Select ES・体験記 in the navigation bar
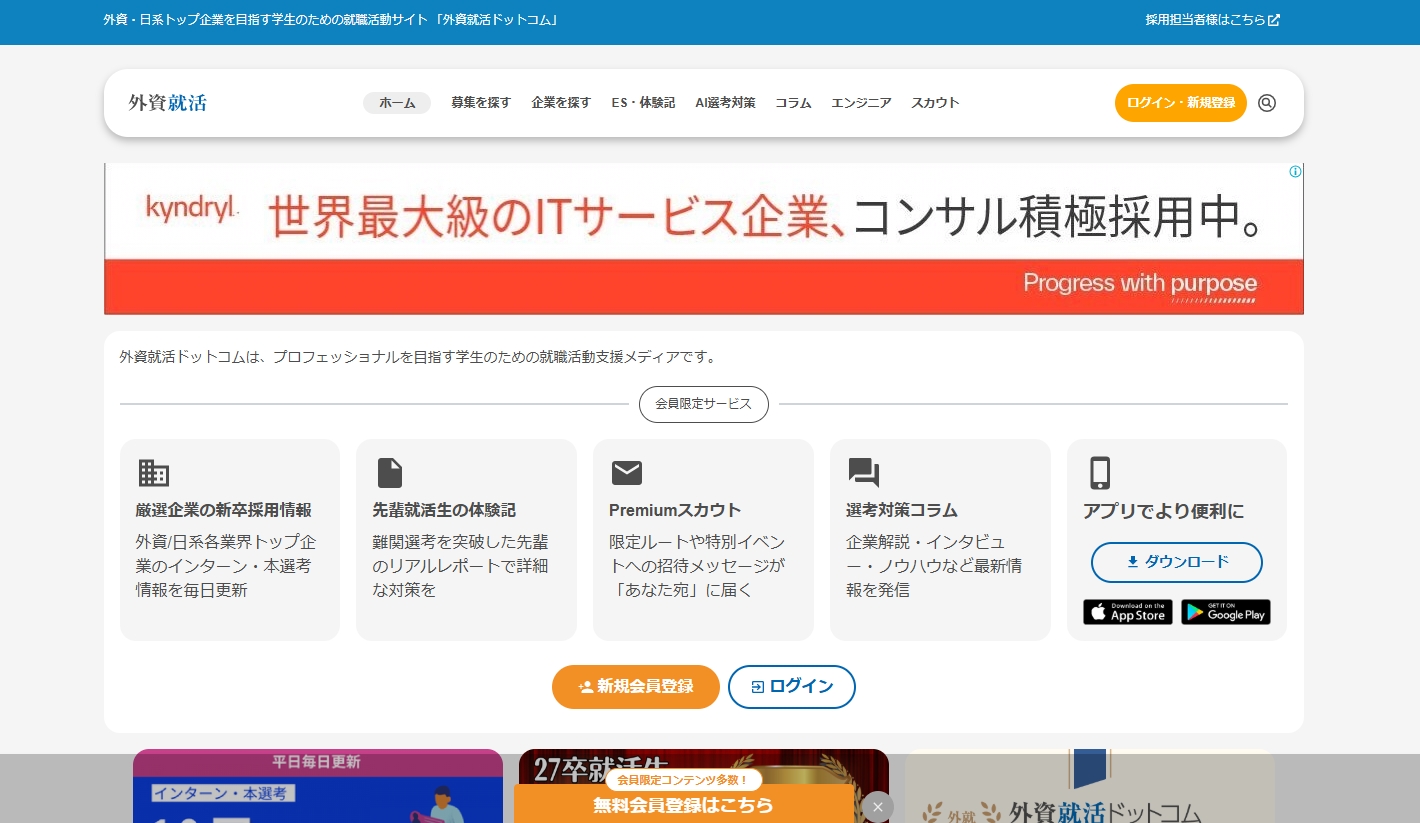 pyautogui.click(x=643, y=103)
